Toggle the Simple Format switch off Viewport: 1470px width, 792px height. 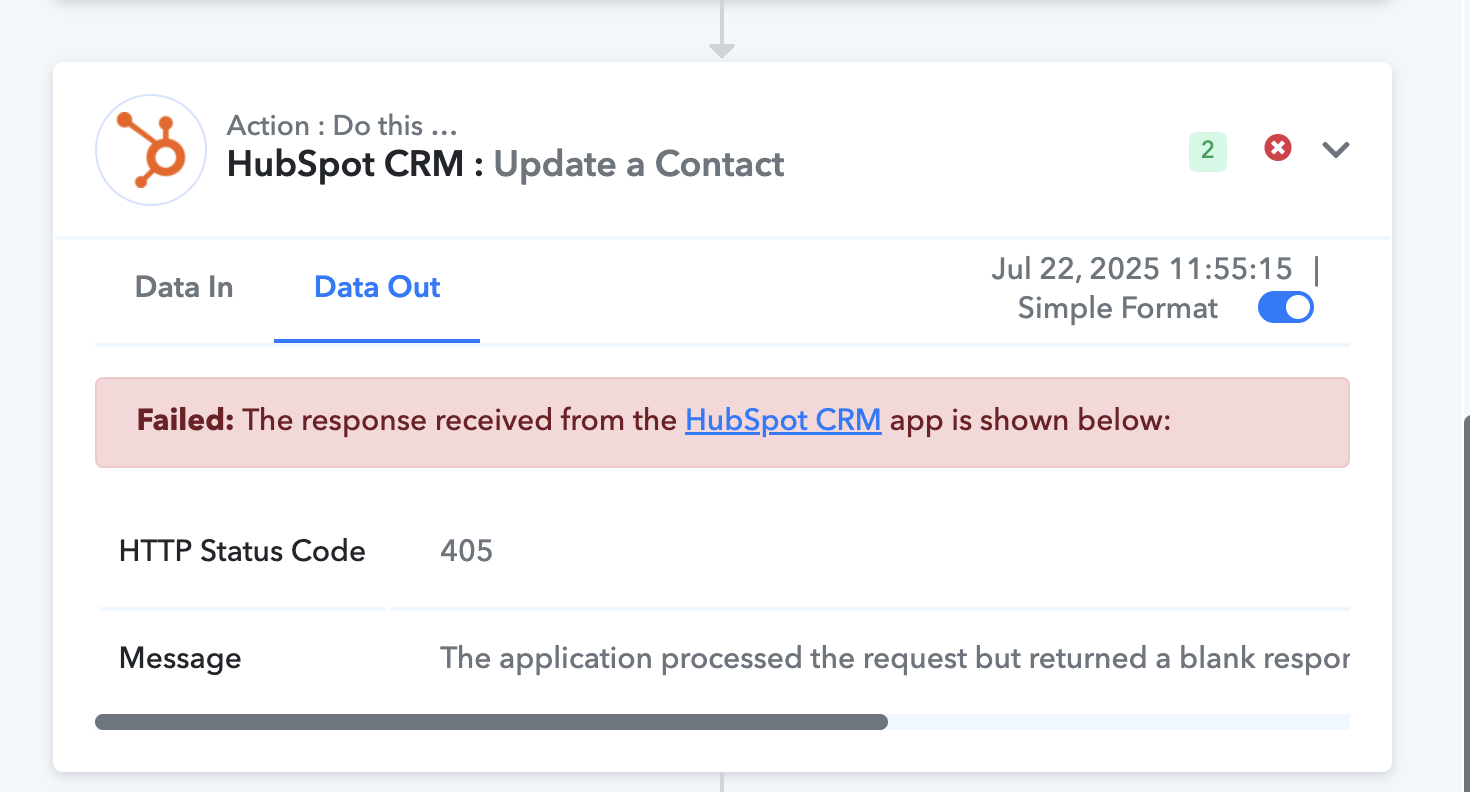[1285, 308]
